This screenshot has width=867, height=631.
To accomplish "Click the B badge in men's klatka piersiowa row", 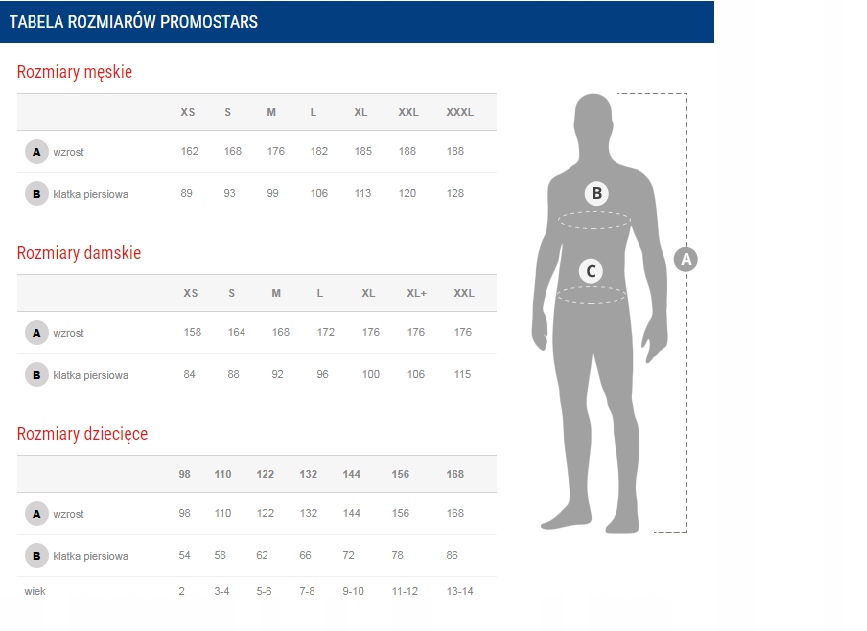I will (x=37, y=194).
